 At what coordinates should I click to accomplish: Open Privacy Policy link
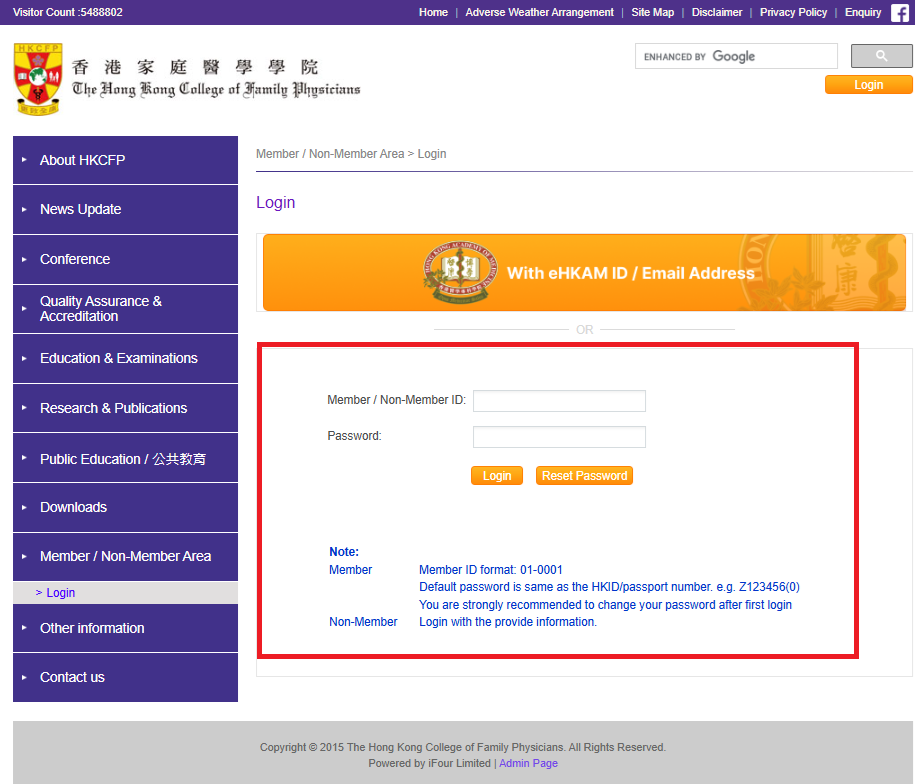pos(793,12)
